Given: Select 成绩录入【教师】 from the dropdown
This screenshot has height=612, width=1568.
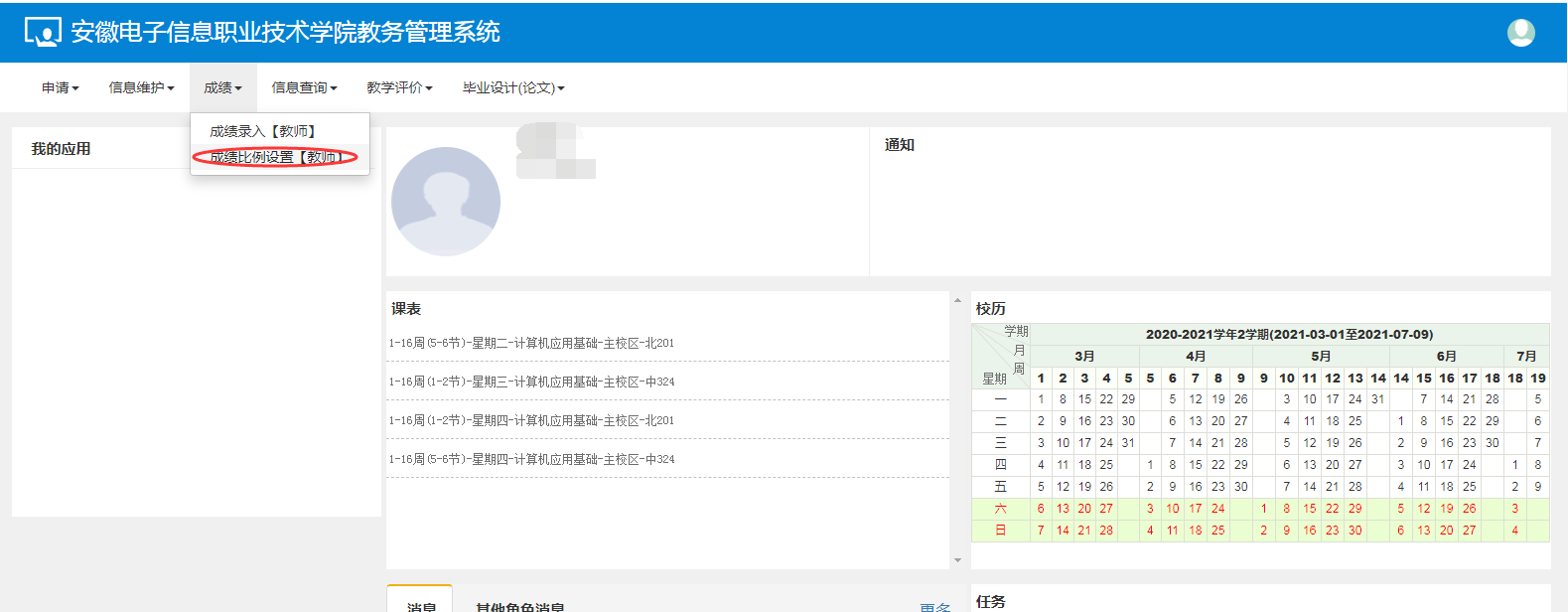Looking at the screenshot, I should pos(263,131).
